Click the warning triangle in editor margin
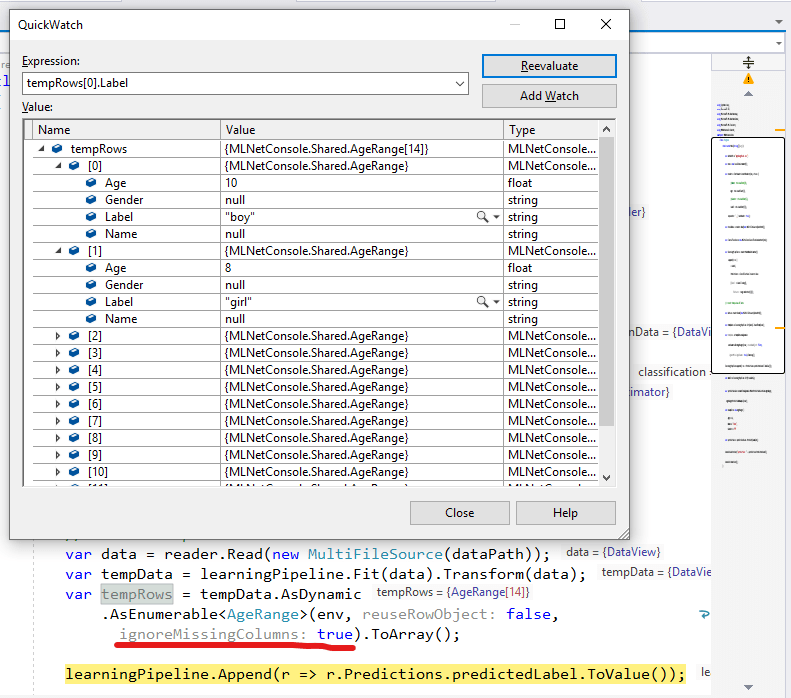The width and height of the screenshot is (791, 698). 748,79
